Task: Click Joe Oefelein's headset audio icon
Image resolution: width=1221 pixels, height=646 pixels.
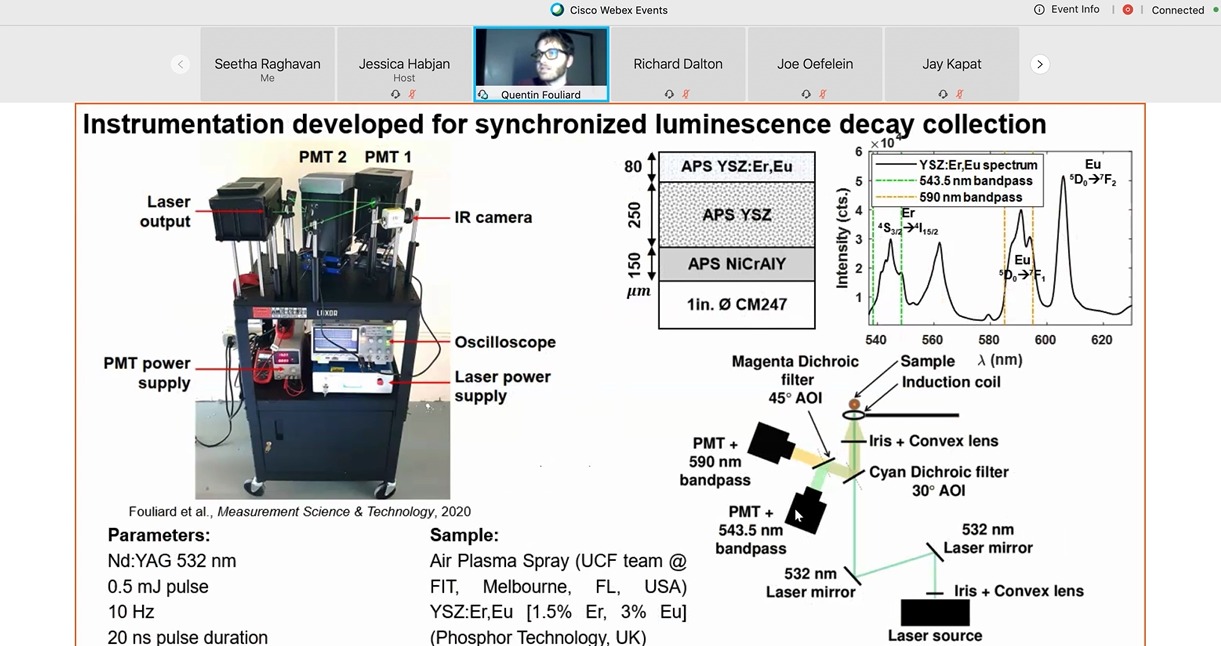Action: point(806,94)
